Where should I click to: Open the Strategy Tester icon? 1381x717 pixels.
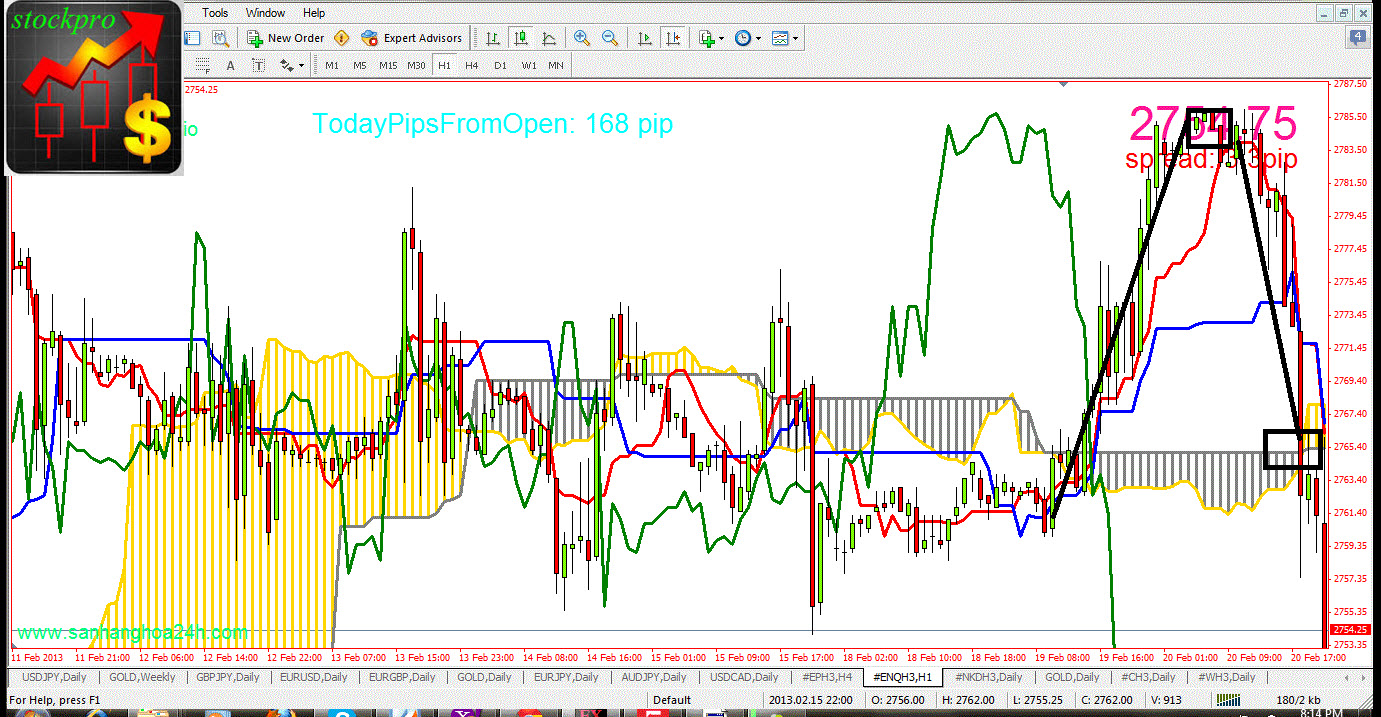point(221,38)
